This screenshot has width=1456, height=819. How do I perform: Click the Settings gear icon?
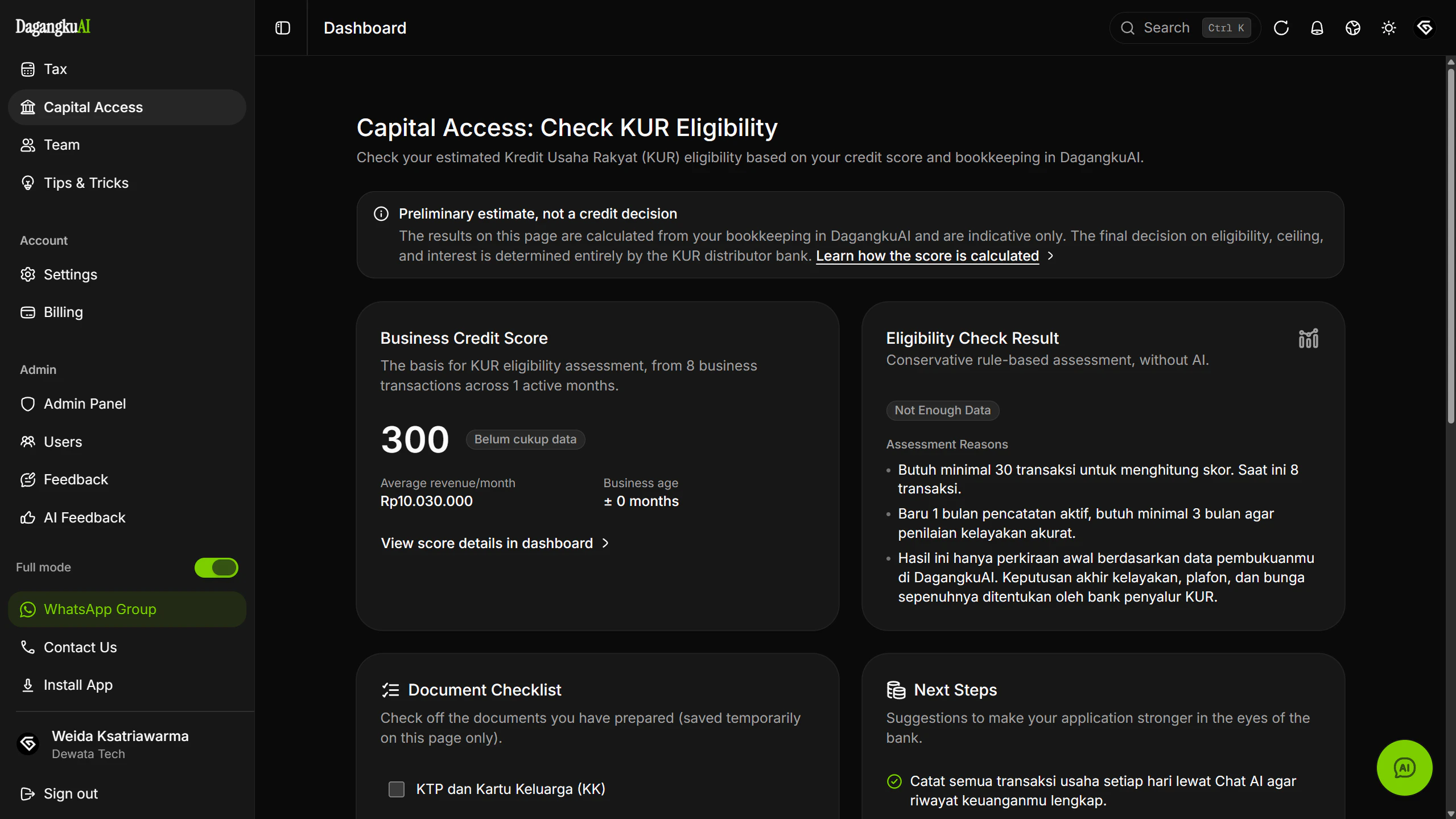[x=28, y=274]
